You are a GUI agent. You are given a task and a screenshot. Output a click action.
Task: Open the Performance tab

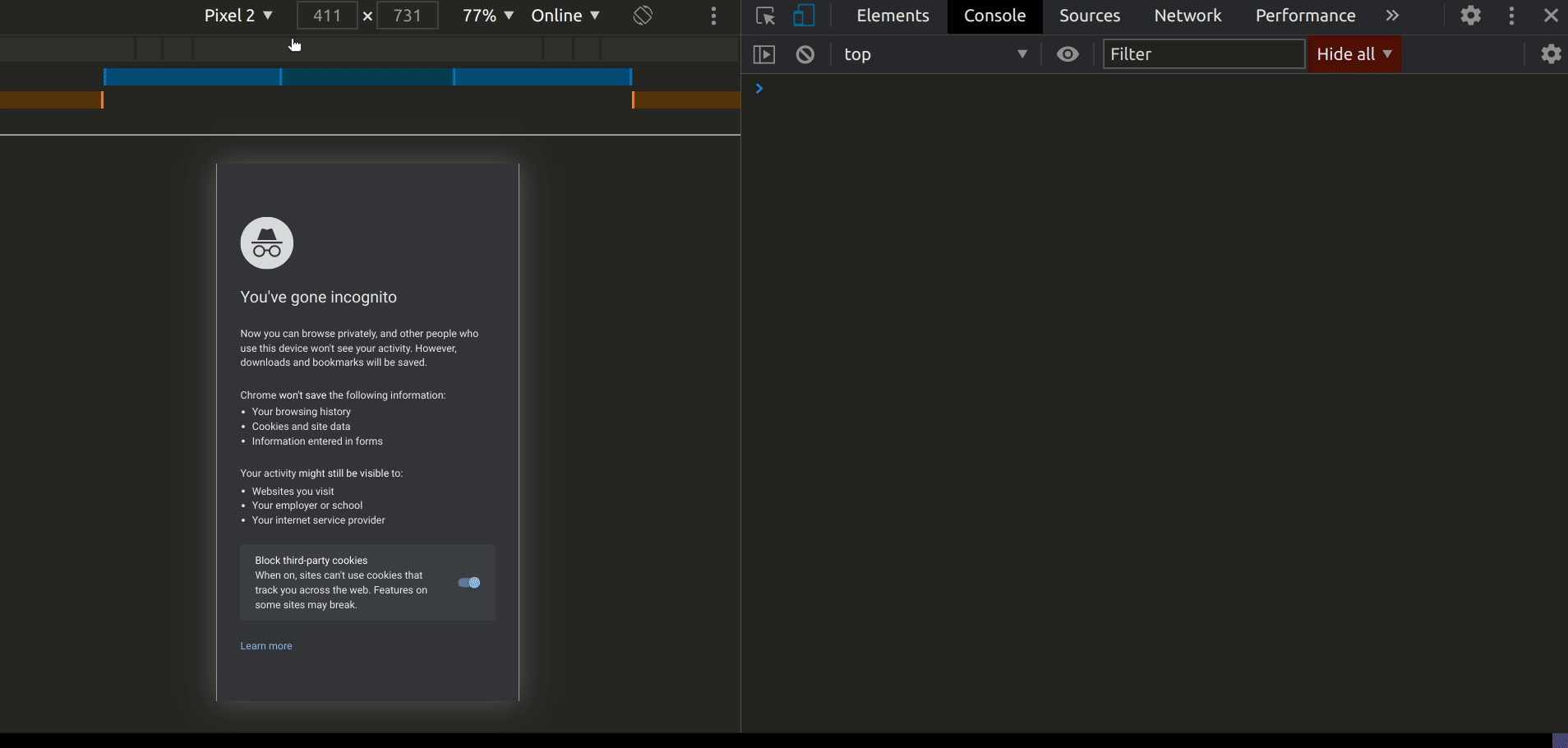click(x=1305, y=16)
